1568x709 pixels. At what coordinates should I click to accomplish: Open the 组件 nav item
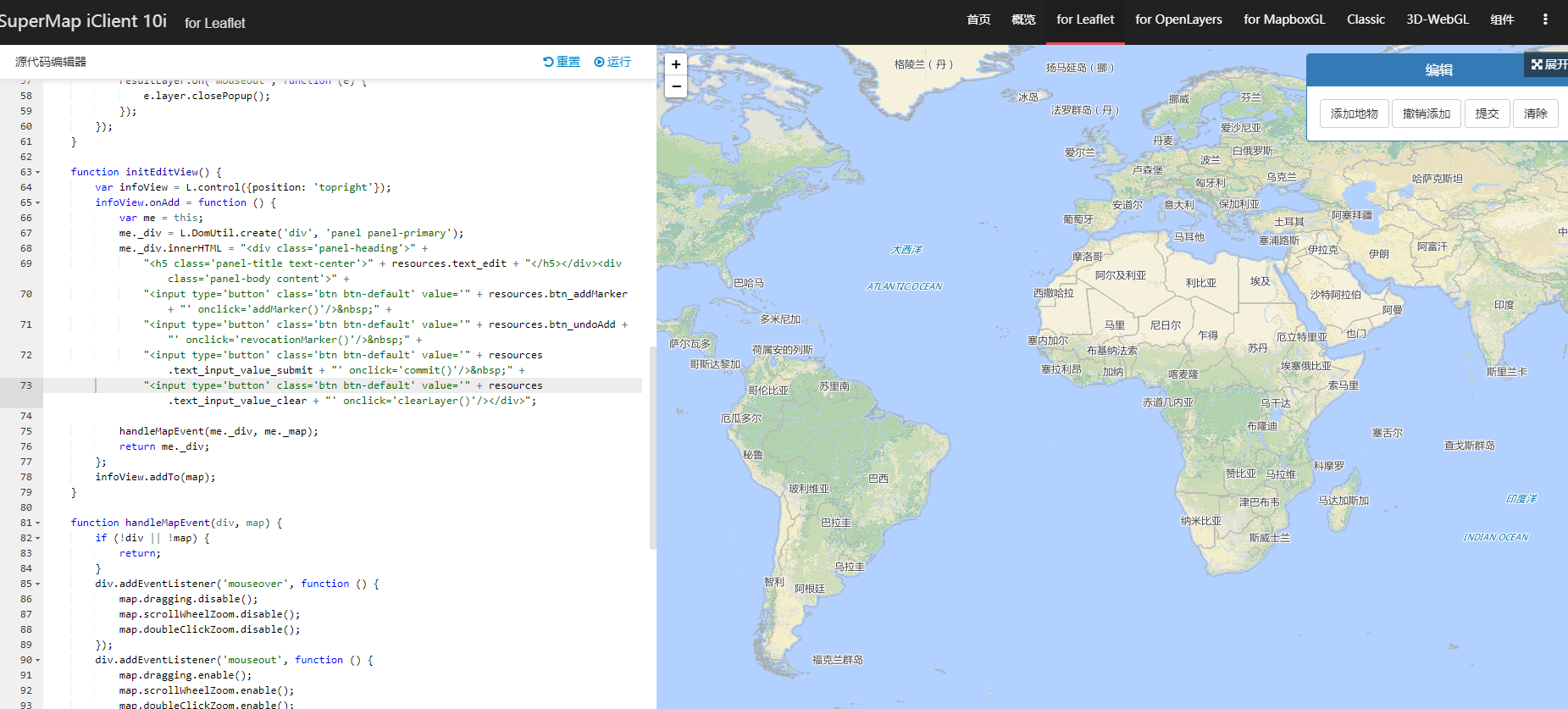click(1502, 19)
